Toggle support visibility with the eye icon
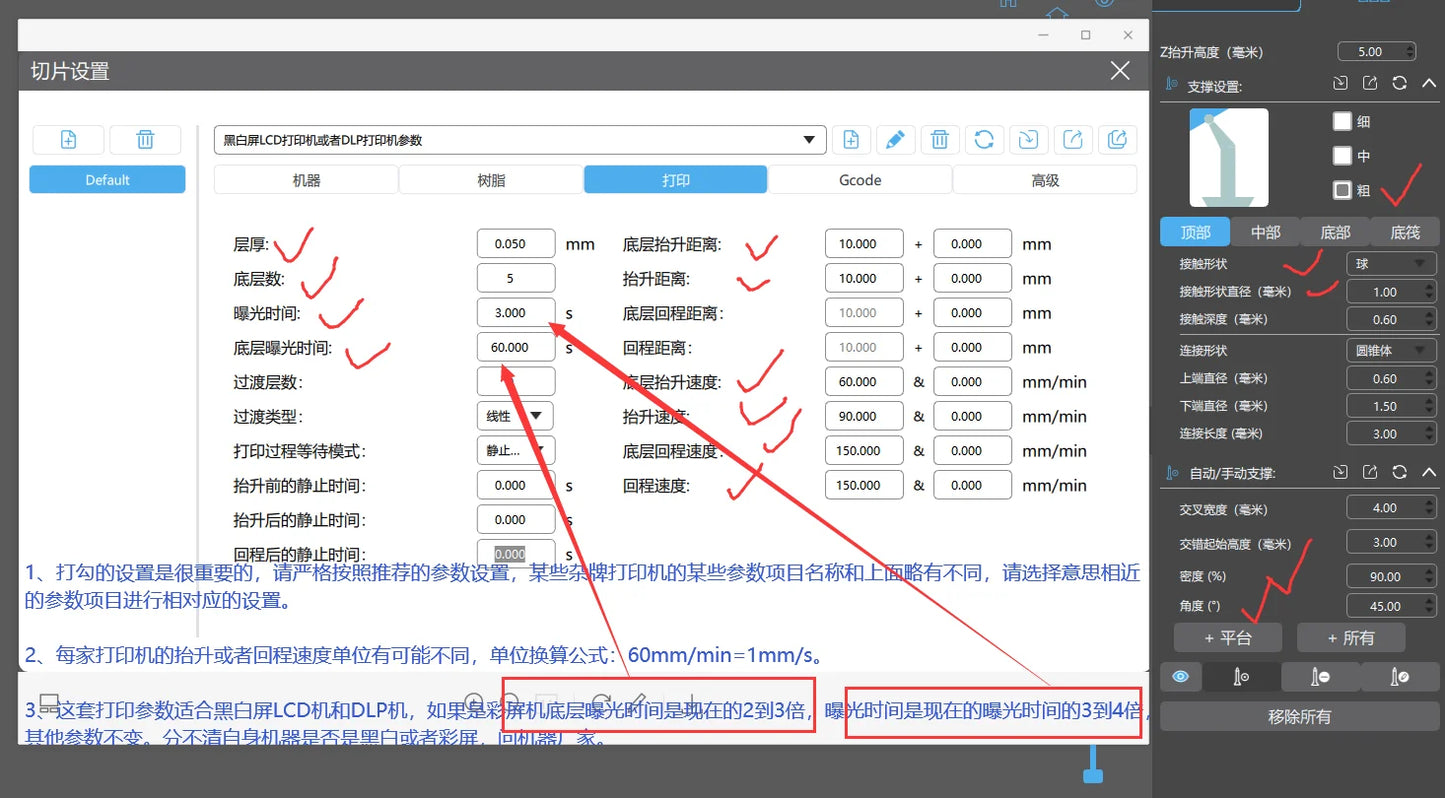Screen dimensions: 1445x798 (x=1181, y=676)
